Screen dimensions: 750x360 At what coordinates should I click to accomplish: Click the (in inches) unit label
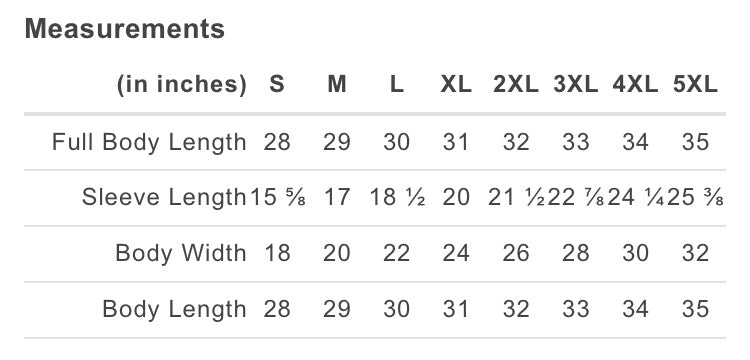tap(182, 85)
